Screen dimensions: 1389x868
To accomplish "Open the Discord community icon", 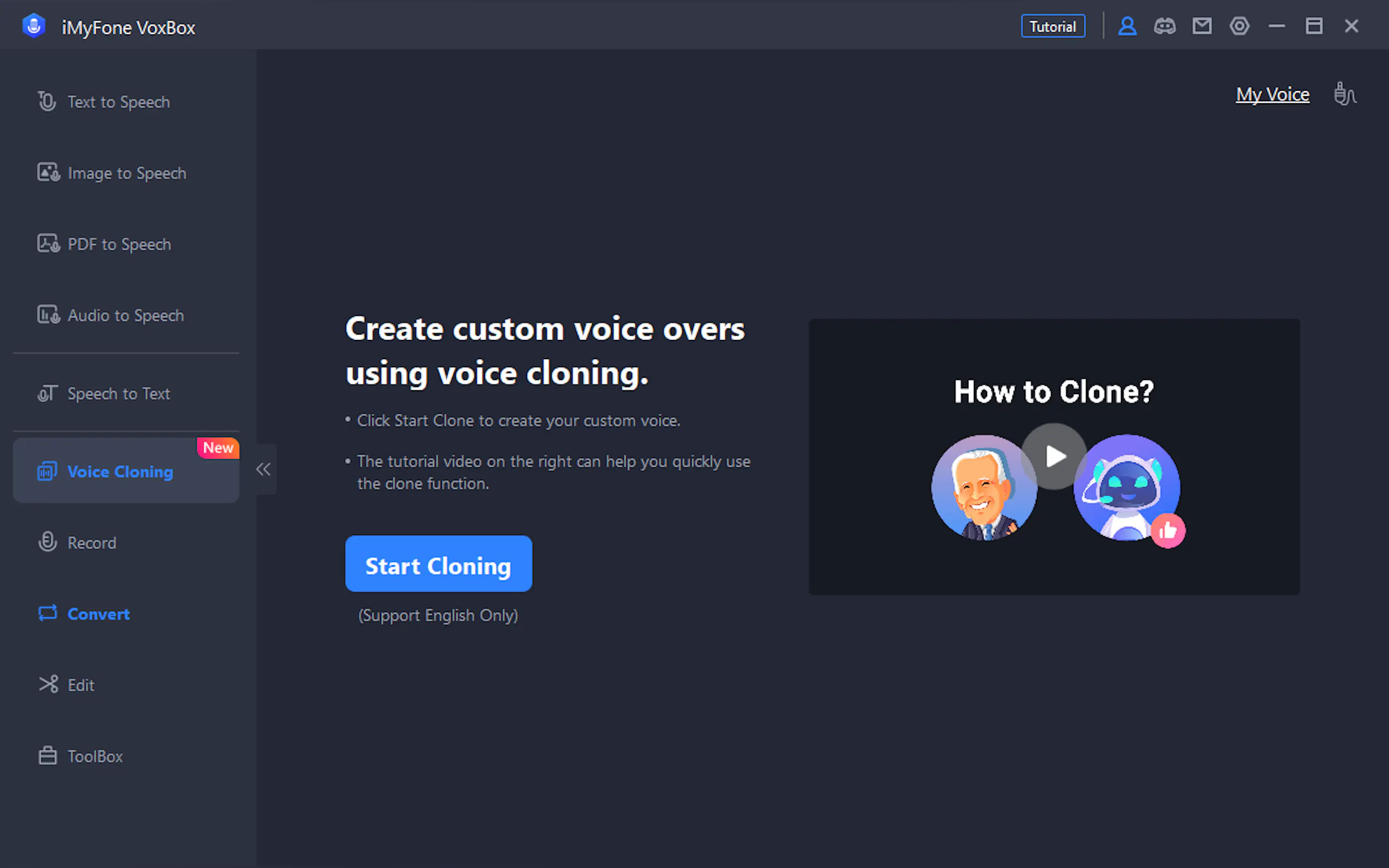I will click(x=1165, y=26).
